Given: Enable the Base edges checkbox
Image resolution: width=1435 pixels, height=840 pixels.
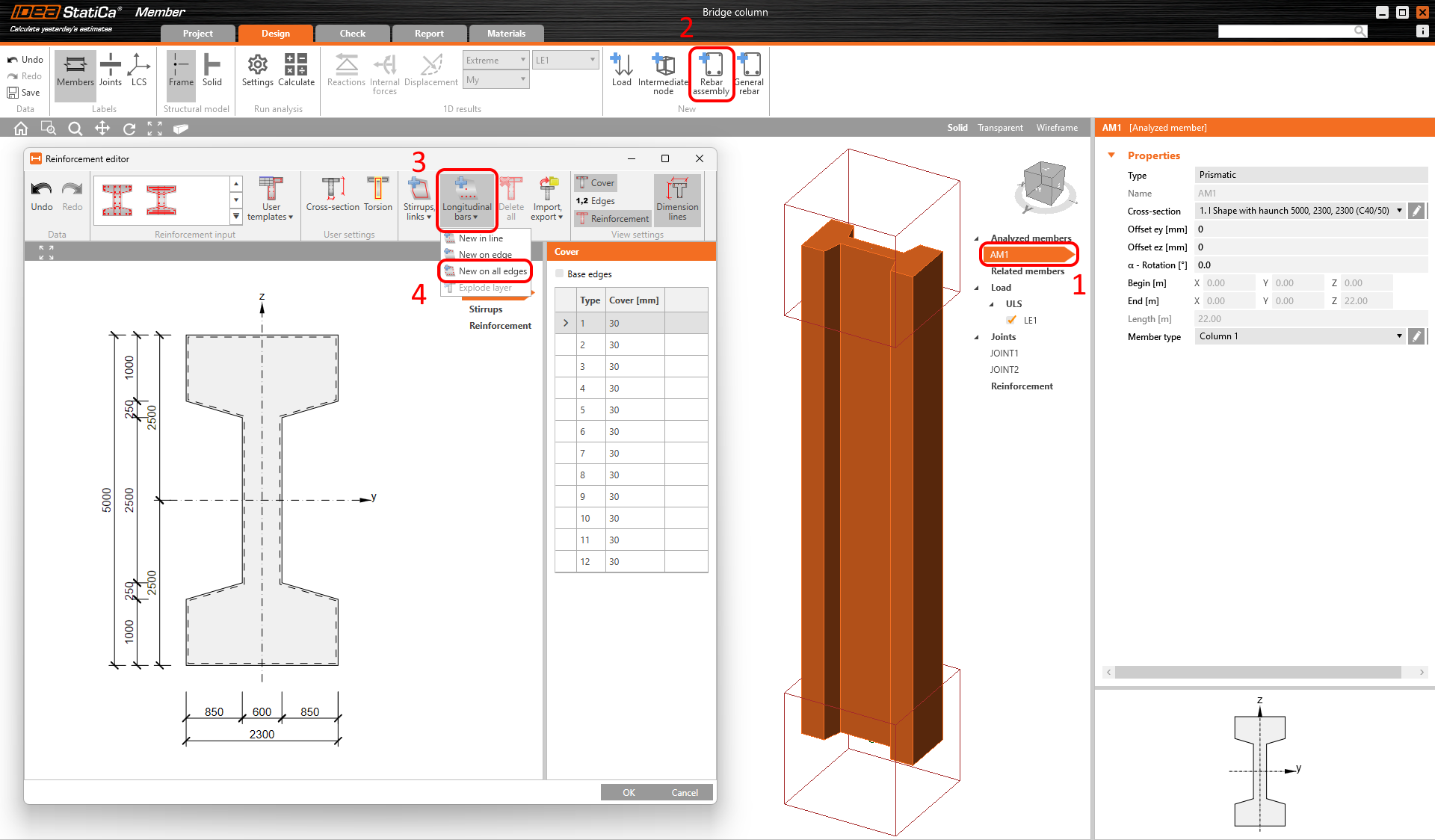Looking at the screenshot, I should [559, 274].
